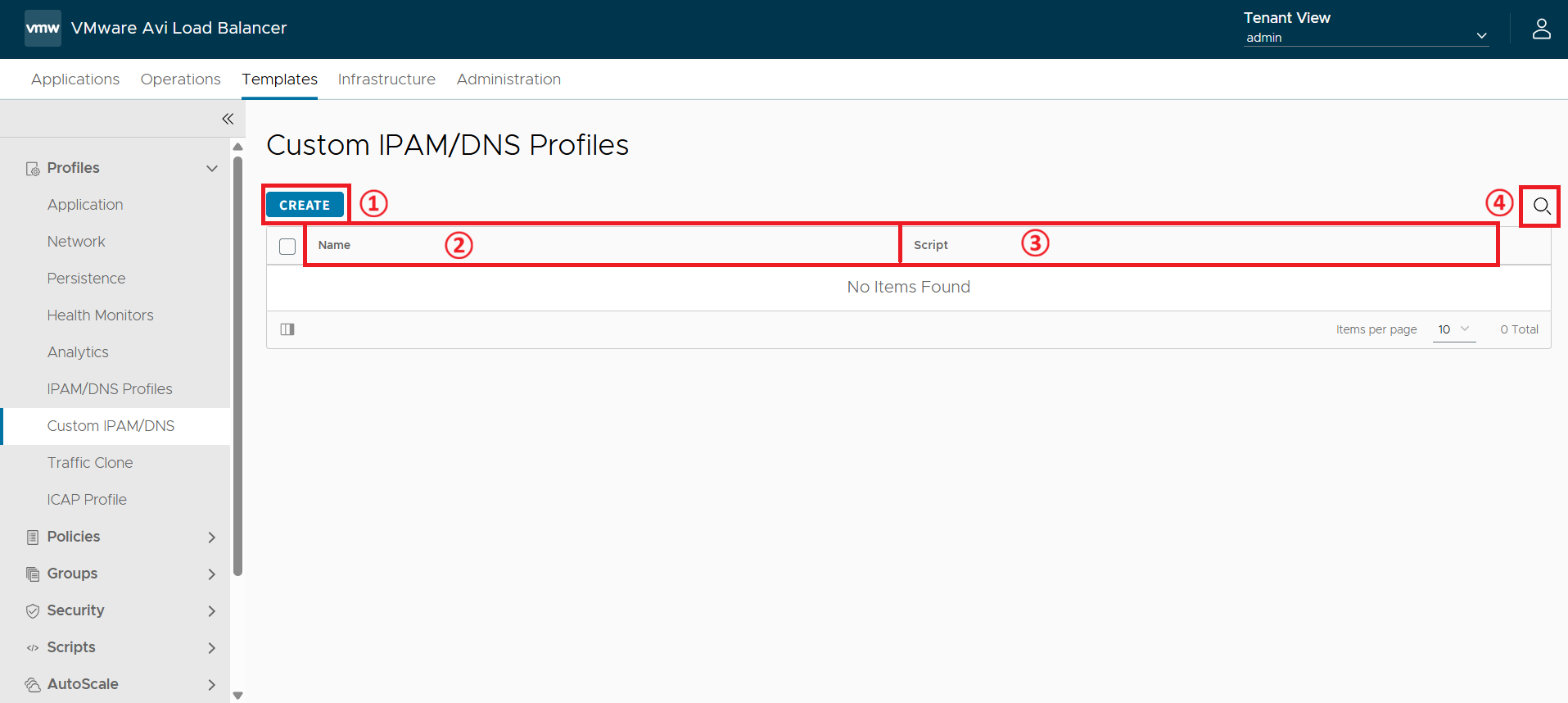Open the IPAM/DNS Profiles page

(110, 389)
